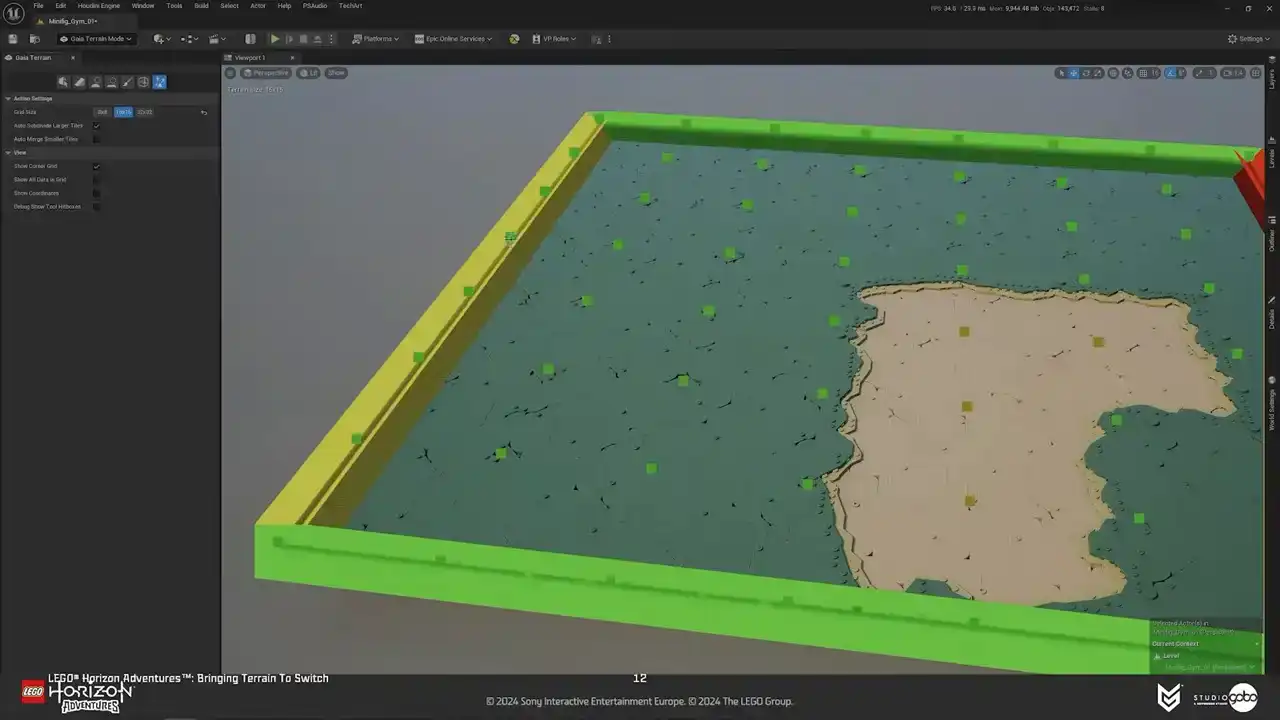Set Grid Size to 32x32
The image size is (1280, 720).
coord(145,112)
